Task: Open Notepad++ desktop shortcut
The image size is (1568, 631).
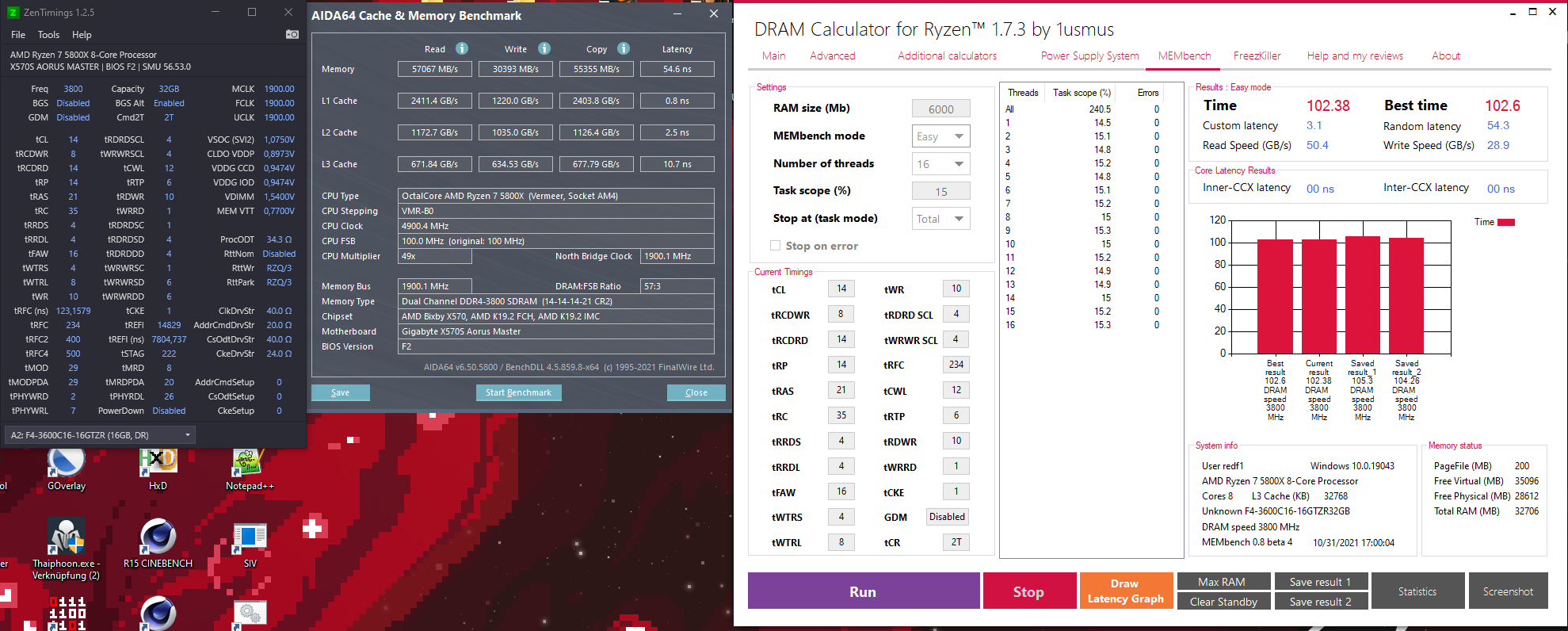Action: (x=249, y=469)
